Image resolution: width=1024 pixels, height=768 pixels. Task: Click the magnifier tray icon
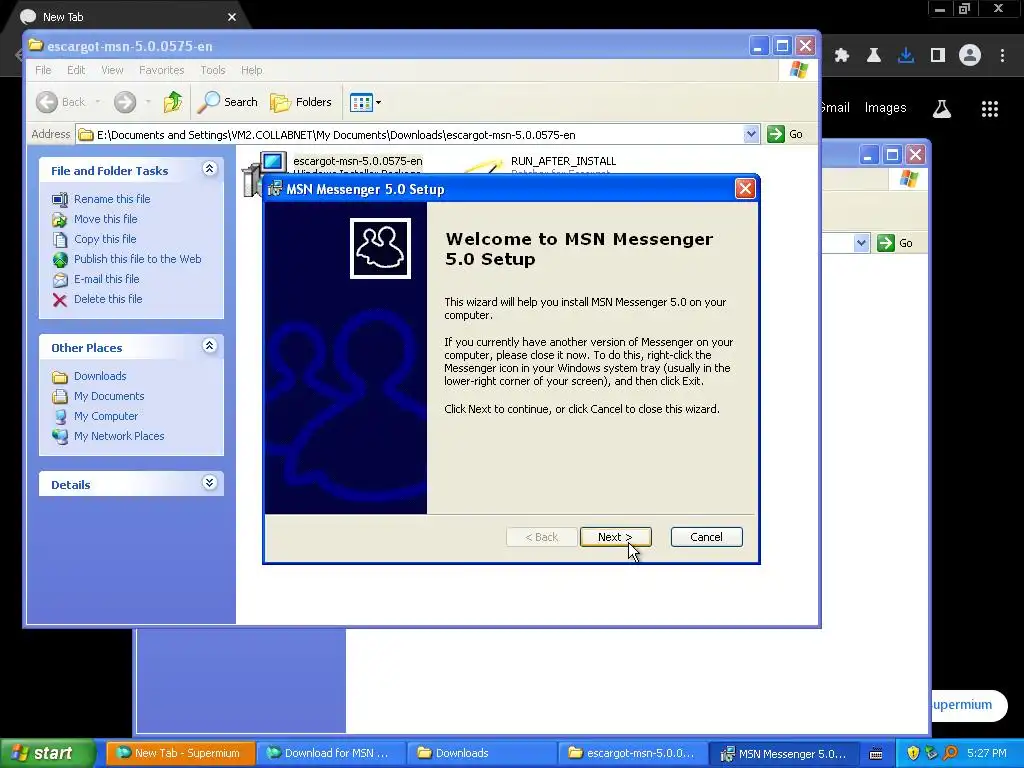[951, 753]
